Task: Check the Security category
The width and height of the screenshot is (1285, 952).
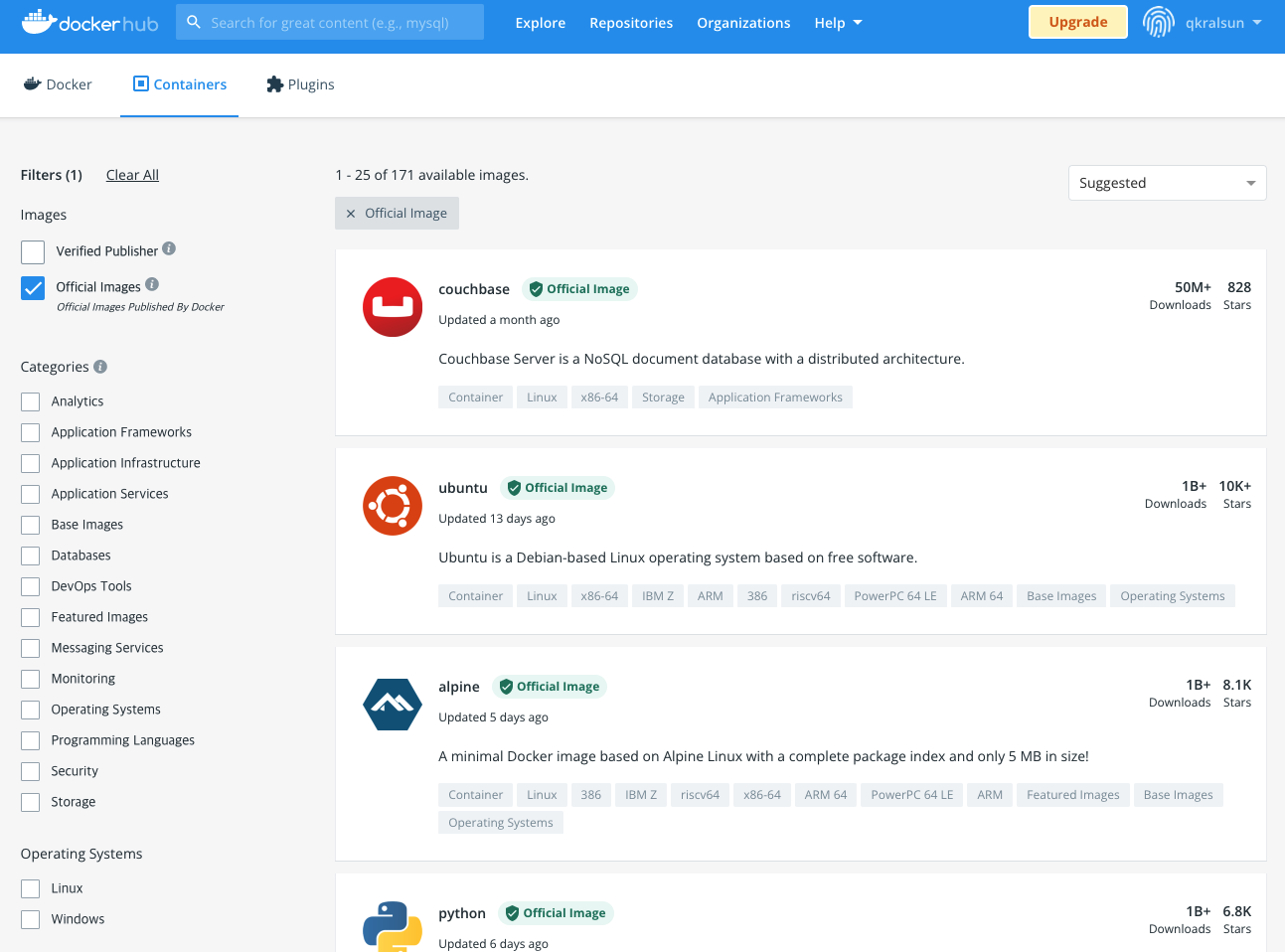Action: [x=31, y=771]
